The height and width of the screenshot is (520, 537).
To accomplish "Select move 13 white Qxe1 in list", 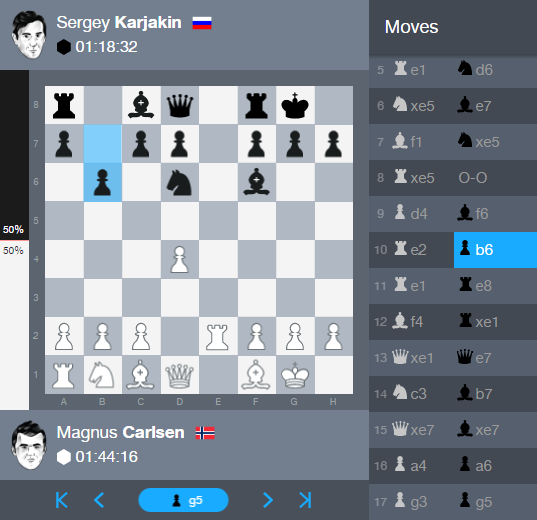I will [x=412, y=358].
